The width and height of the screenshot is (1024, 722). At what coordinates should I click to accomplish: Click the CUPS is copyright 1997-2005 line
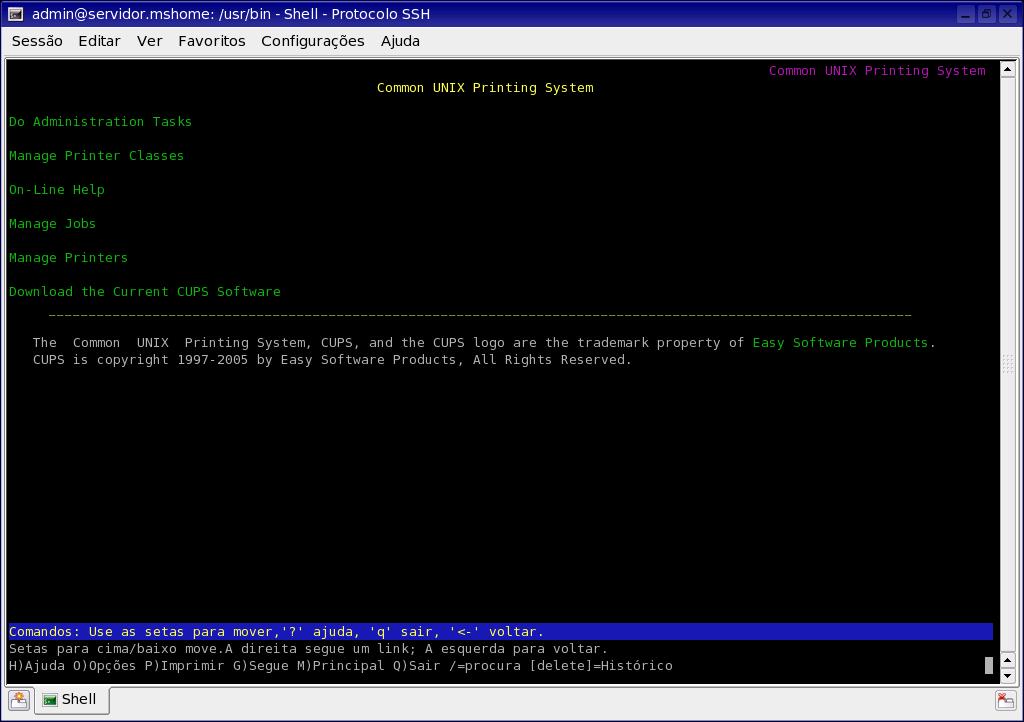(x=332, y=359)
